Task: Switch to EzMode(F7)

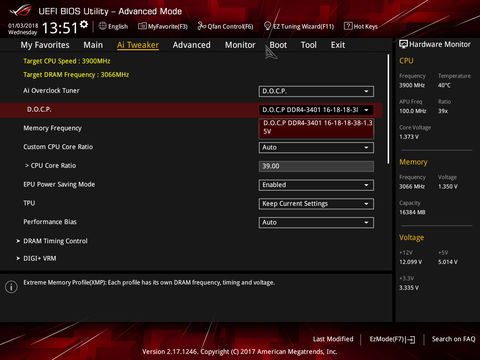Action: (392, 339)
